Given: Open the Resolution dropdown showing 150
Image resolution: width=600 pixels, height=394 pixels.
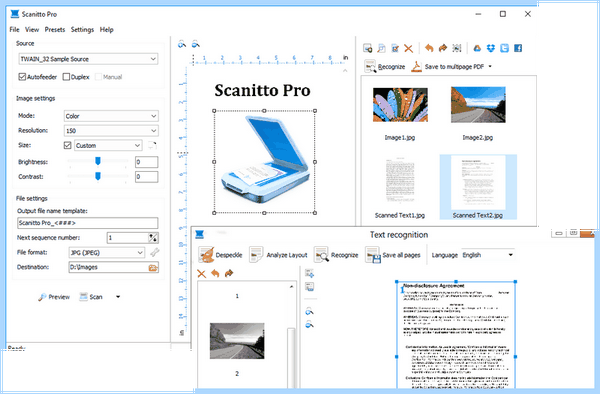Looking at the screenshot, I should tap(111, 131).
